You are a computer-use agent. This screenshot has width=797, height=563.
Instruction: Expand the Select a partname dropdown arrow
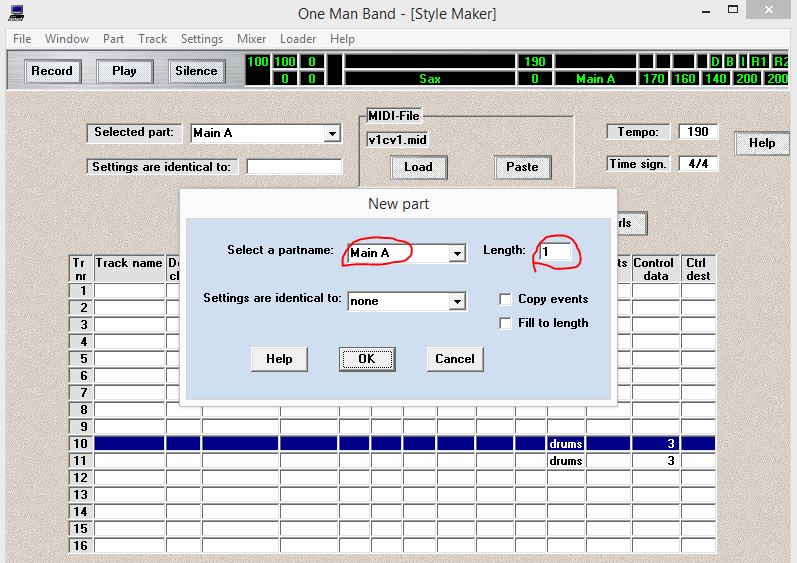click(x=457, y=253)
